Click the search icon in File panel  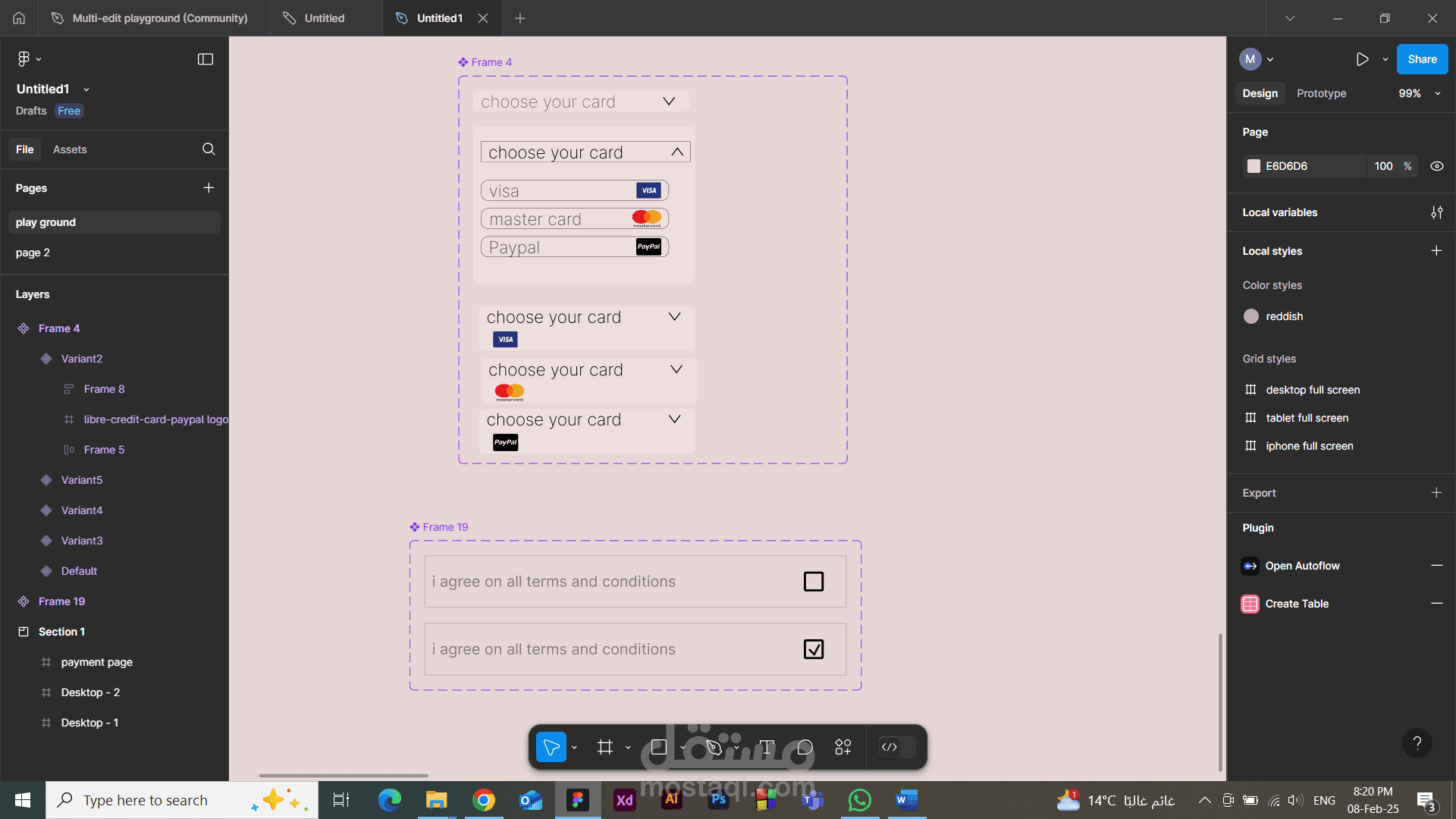tap(209, 149)
